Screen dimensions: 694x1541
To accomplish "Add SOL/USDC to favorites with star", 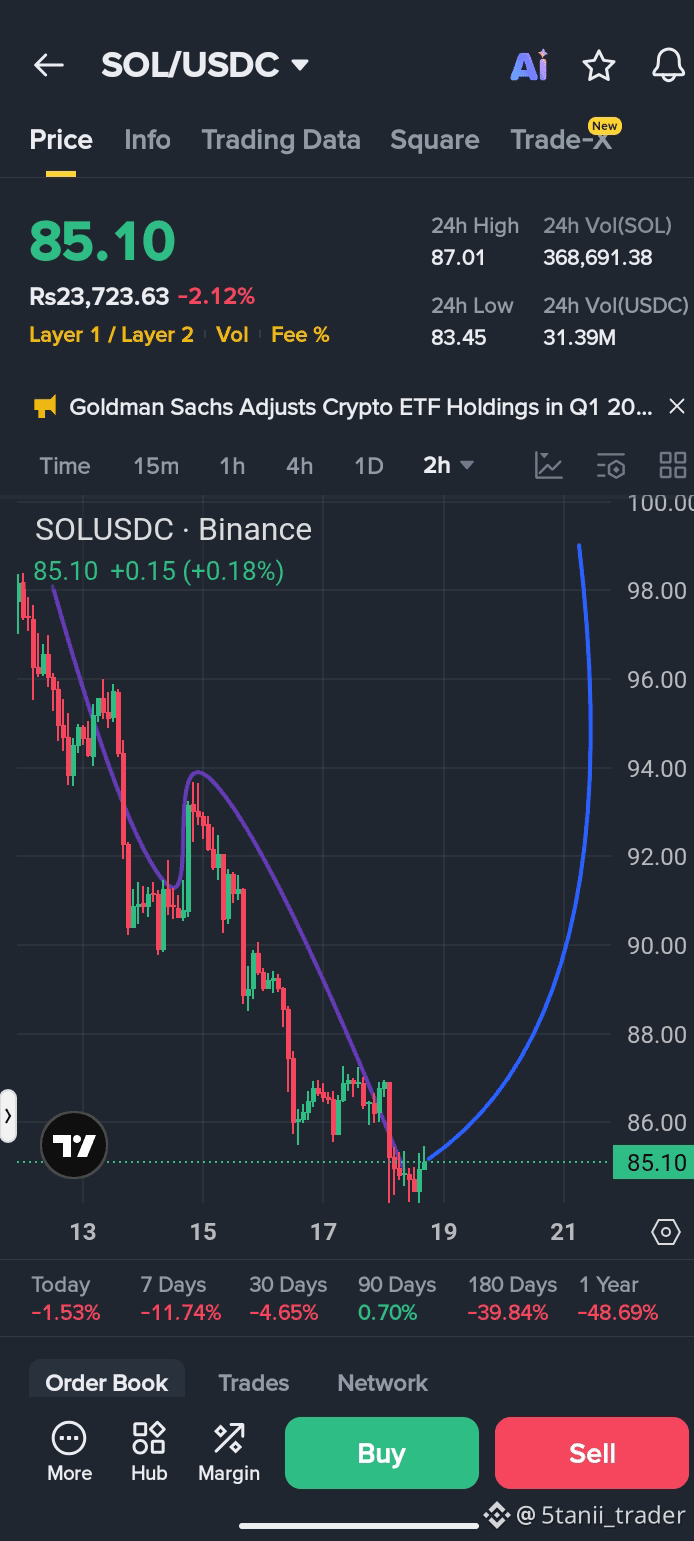I will (x=599, y=66).
